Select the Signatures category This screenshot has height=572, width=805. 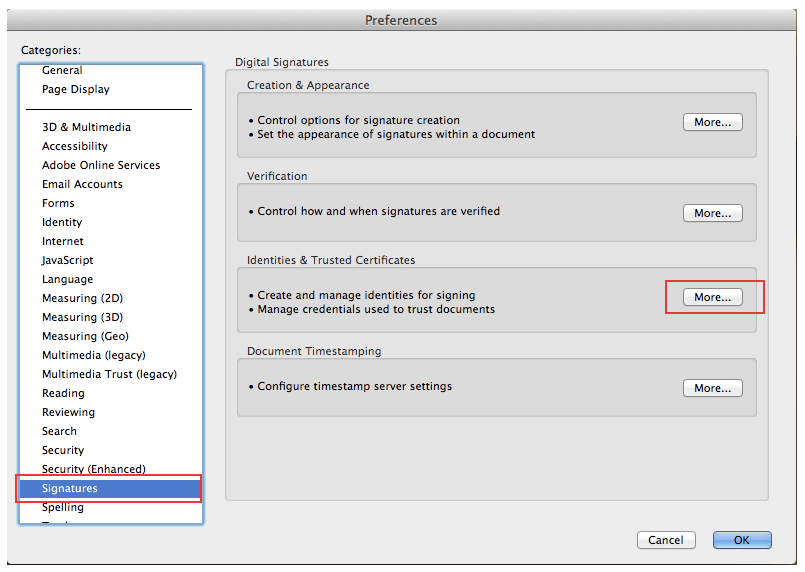click(x=70, y=489)
